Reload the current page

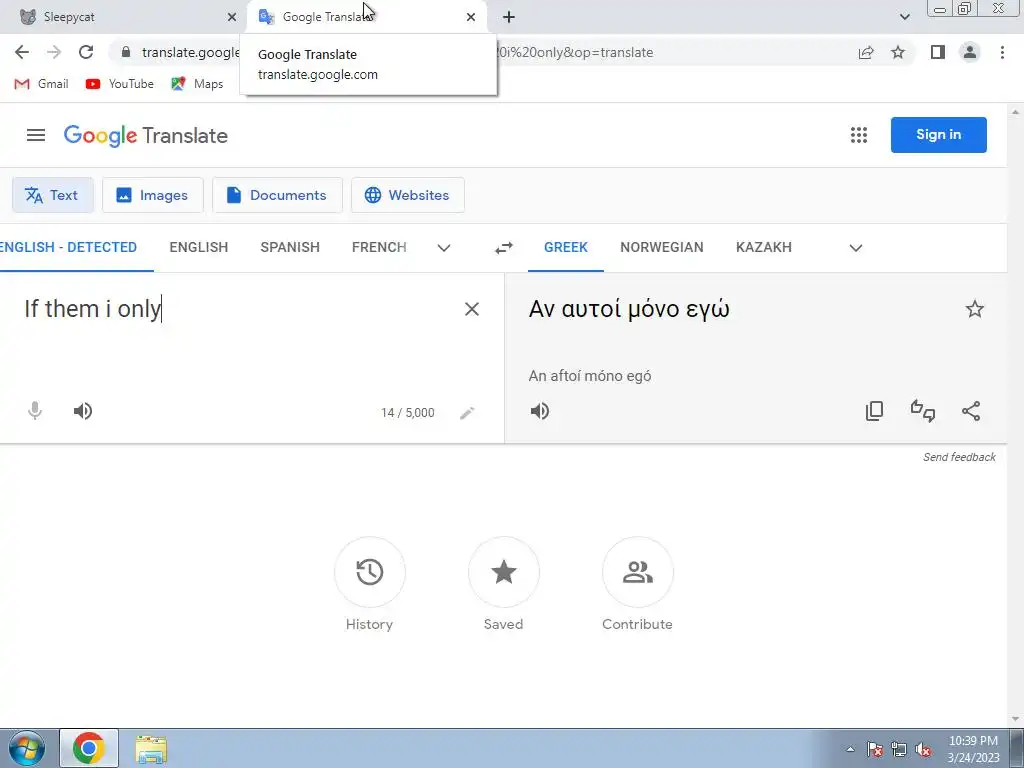tap(86, 52)
